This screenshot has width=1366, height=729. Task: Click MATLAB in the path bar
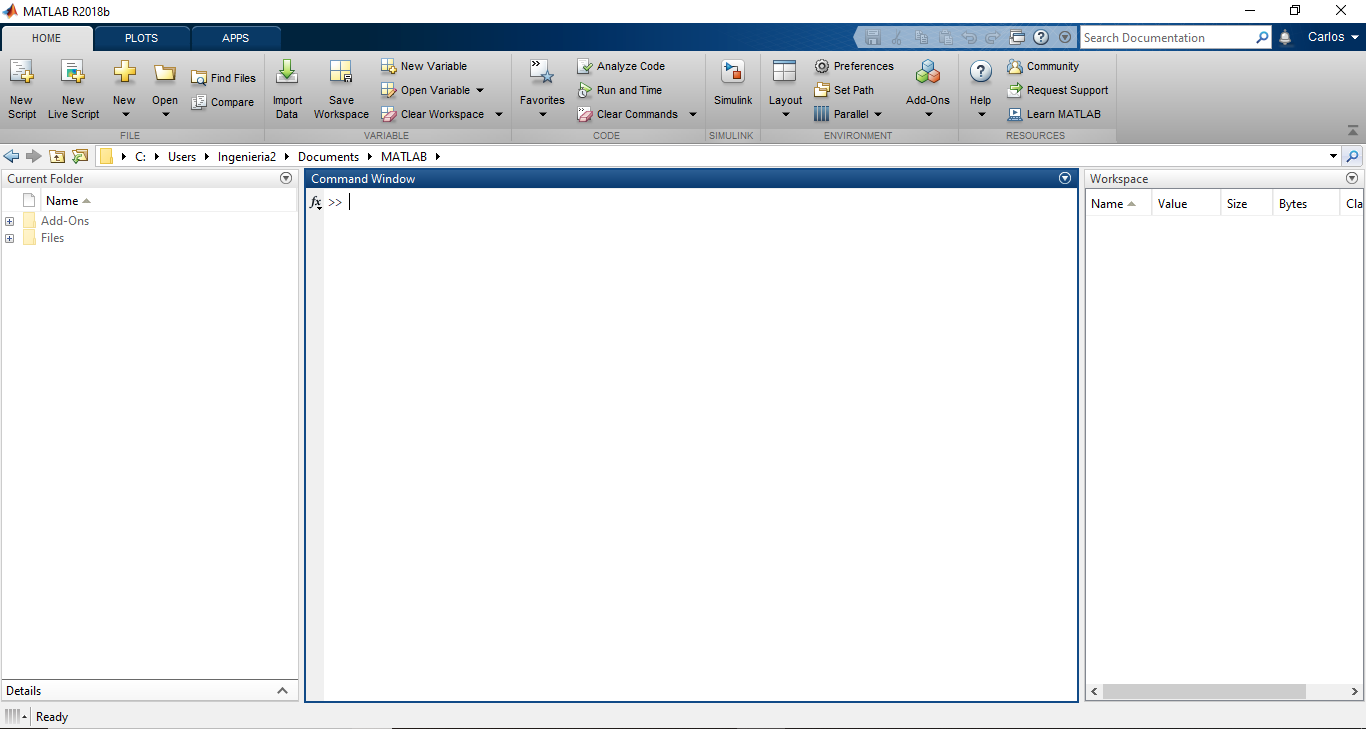[x=404, y=157]
